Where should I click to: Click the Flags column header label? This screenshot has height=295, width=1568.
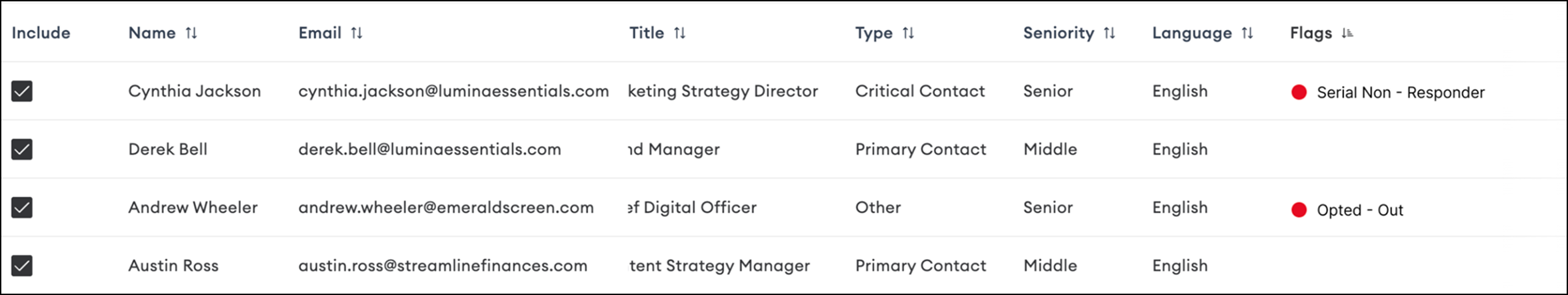(1311, 33)
